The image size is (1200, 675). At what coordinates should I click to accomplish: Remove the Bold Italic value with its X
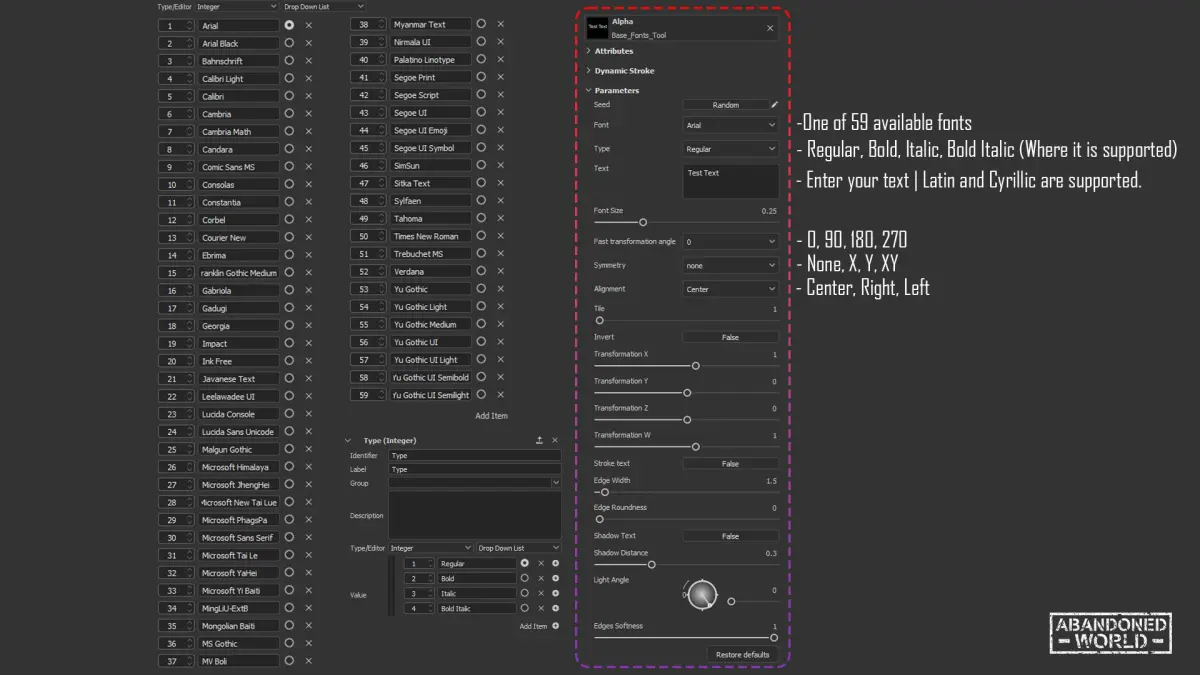(541, 608)
